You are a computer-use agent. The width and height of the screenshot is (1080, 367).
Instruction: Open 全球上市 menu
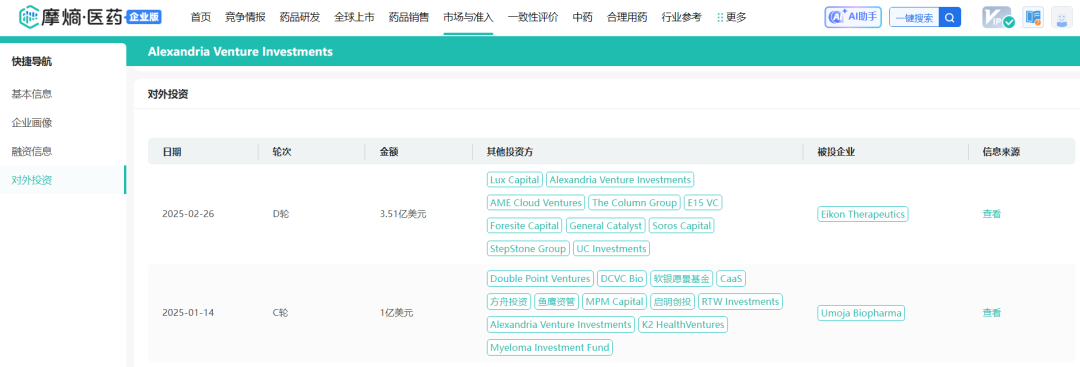[x=354, y=17]
